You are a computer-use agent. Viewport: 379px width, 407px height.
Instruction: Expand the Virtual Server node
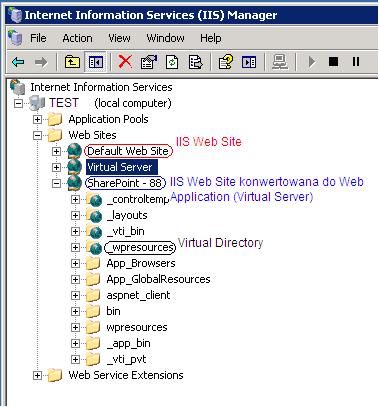56,167
